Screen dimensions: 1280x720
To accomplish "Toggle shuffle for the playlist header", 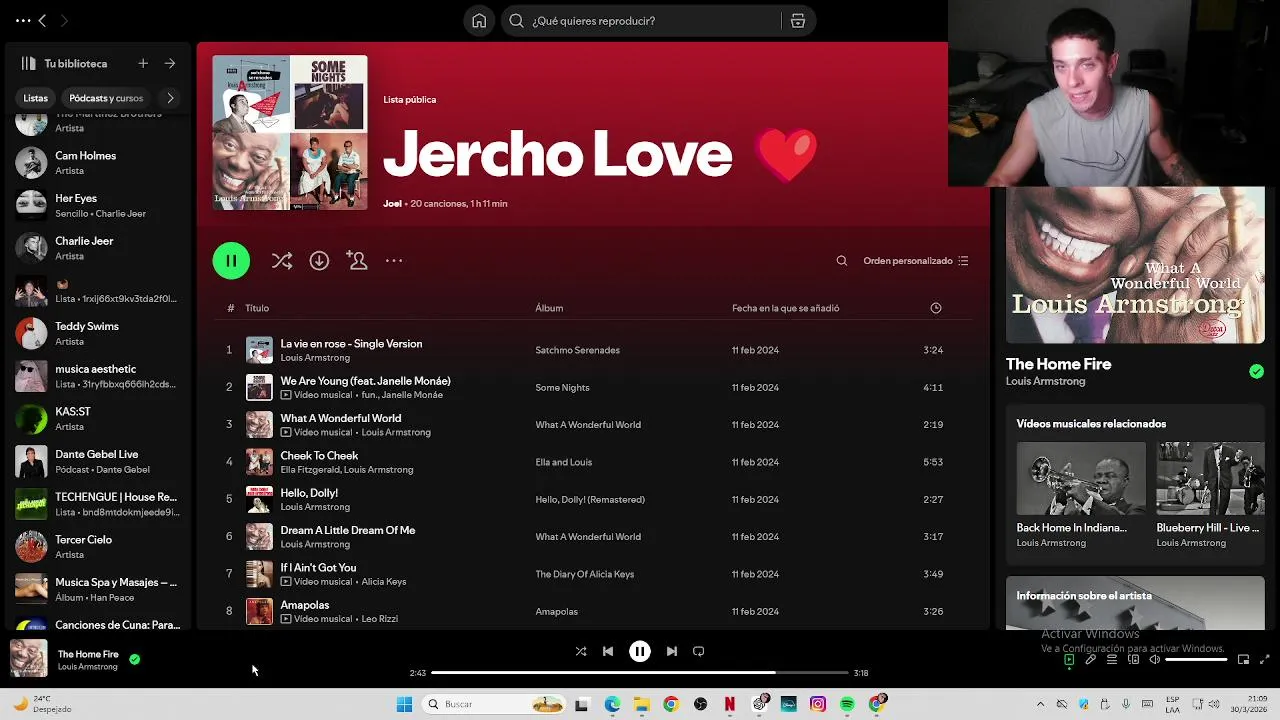I will click(282, 261).
